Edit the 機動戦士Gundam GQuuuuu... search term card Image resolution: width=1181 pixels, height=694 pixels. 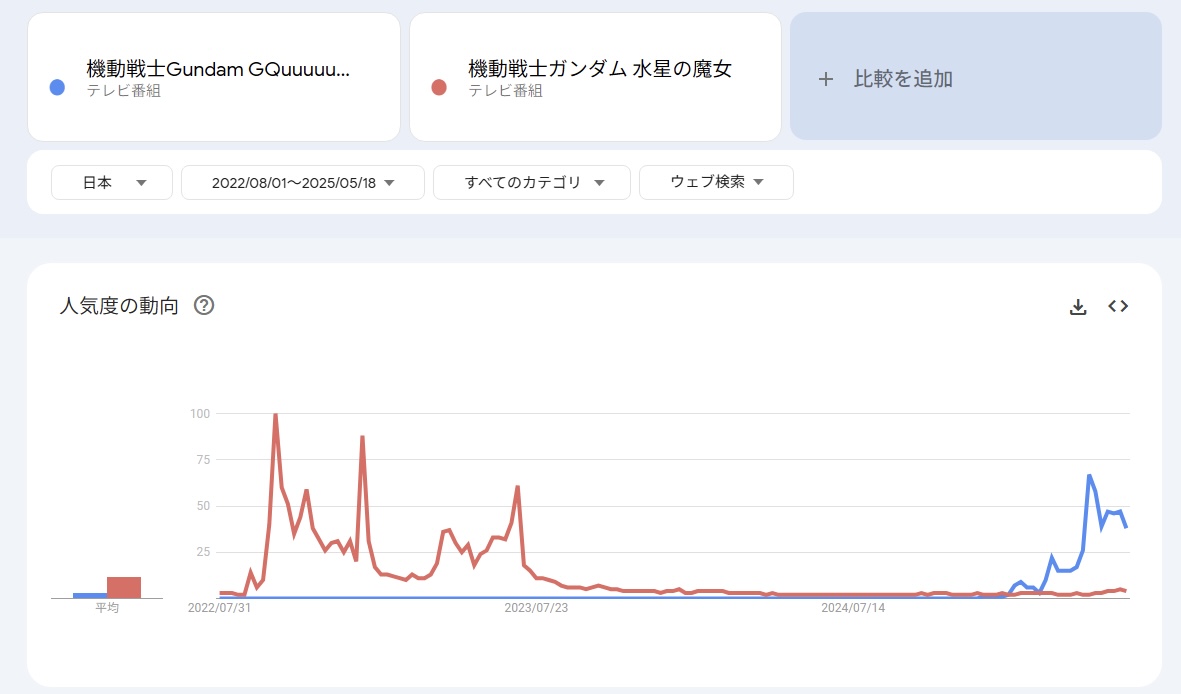(214, 77)
